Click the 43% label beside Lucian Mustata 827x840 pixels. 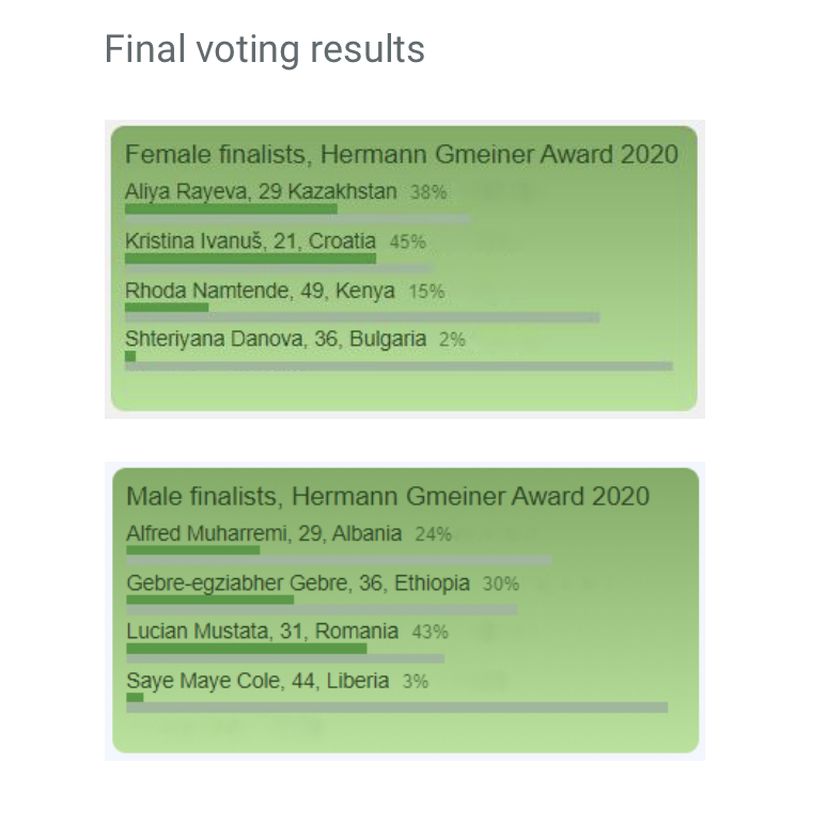click(429, 632)
